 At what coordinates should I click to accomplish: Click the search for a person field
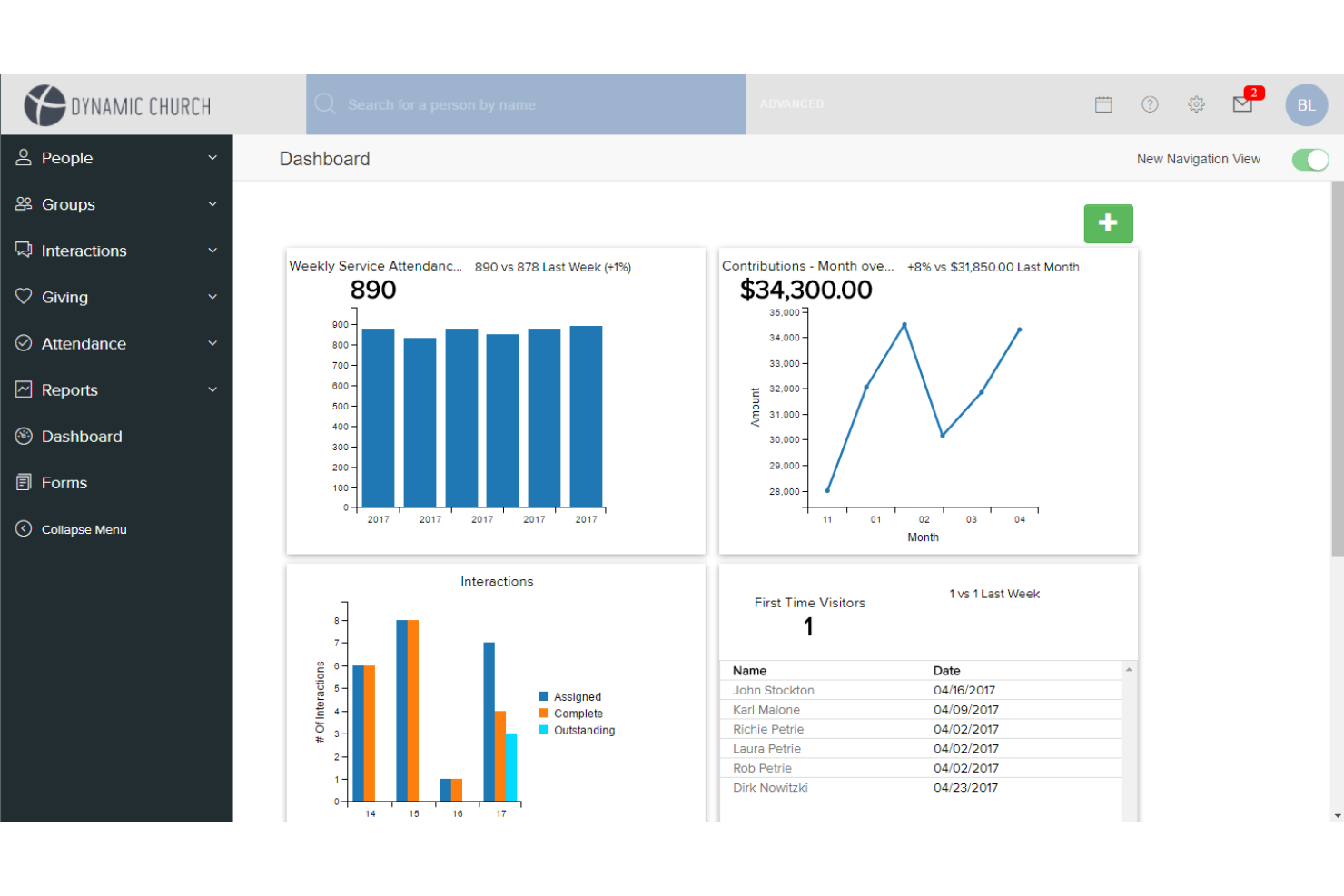pos(527,104)
